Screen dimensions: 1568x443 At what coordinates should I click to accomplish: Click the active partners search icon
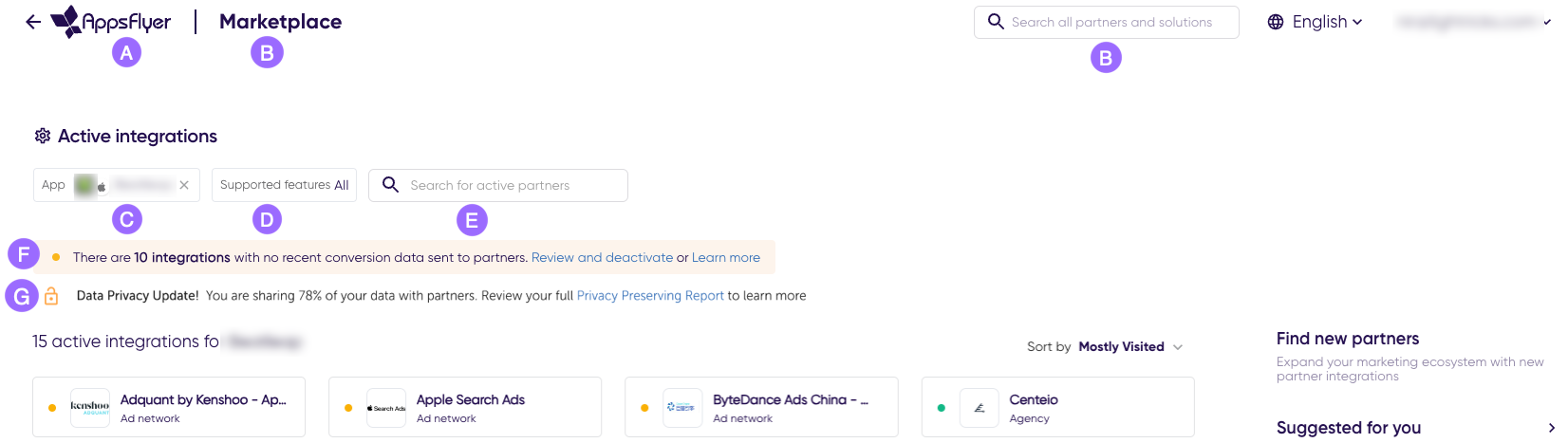390,185
